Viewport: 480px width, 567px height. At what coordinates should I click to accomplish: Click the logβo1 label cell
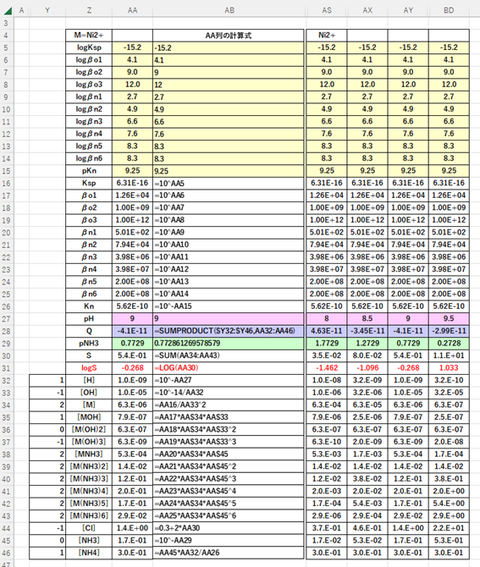tap(89, 60)
